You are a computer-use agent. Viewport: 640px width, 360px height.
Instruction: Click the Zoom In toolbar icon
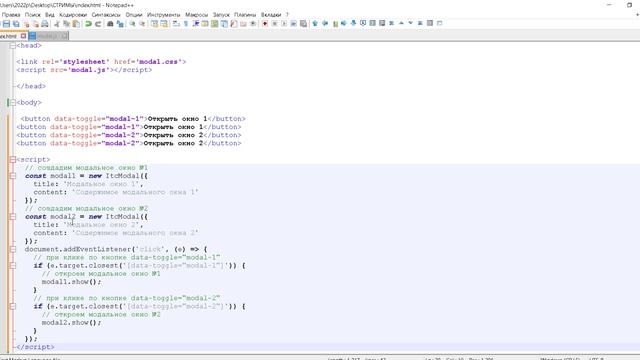(x=132, y=24)
